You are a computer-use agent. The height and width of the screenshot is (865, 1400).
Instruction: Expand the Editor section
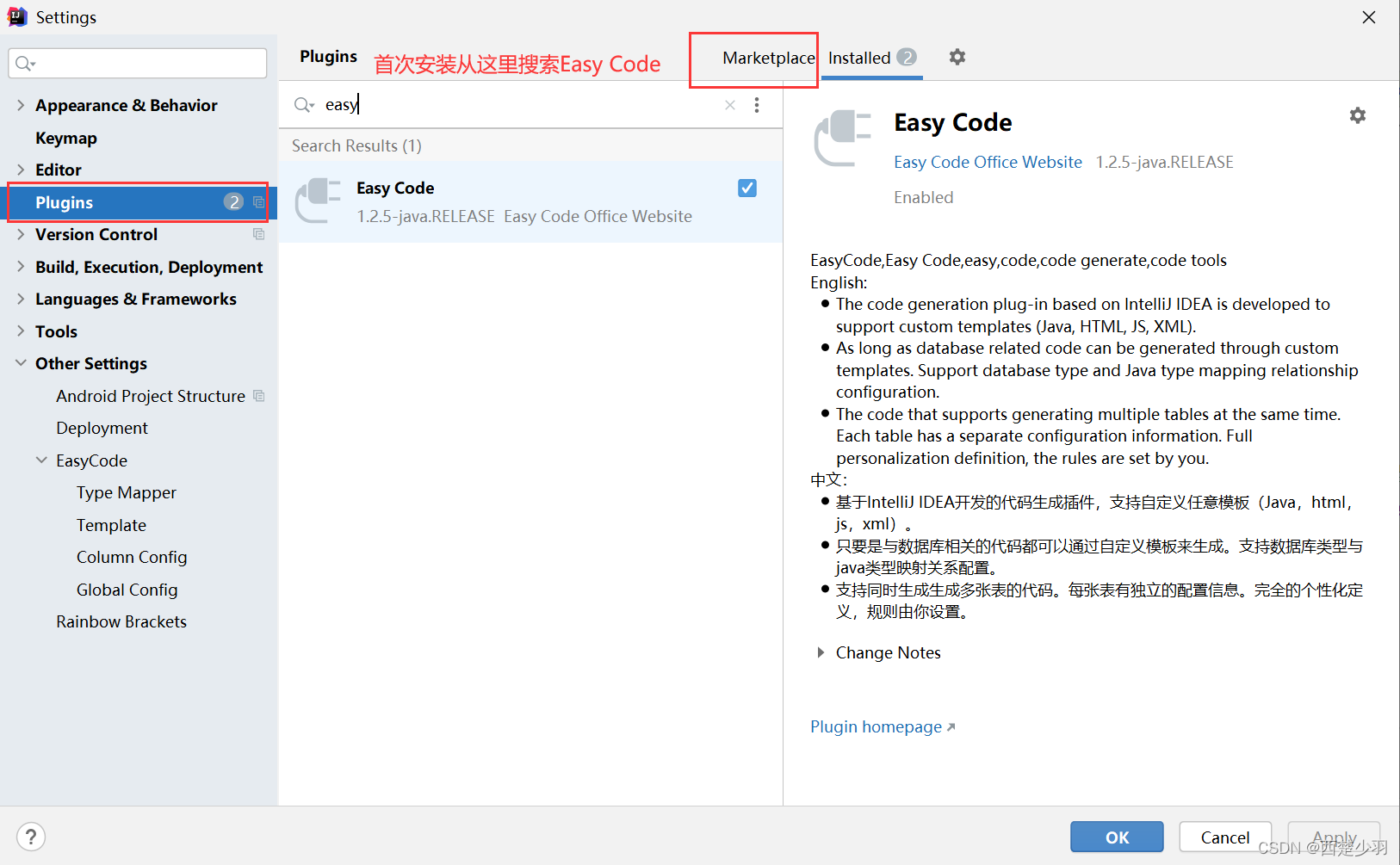pos(21,170)
